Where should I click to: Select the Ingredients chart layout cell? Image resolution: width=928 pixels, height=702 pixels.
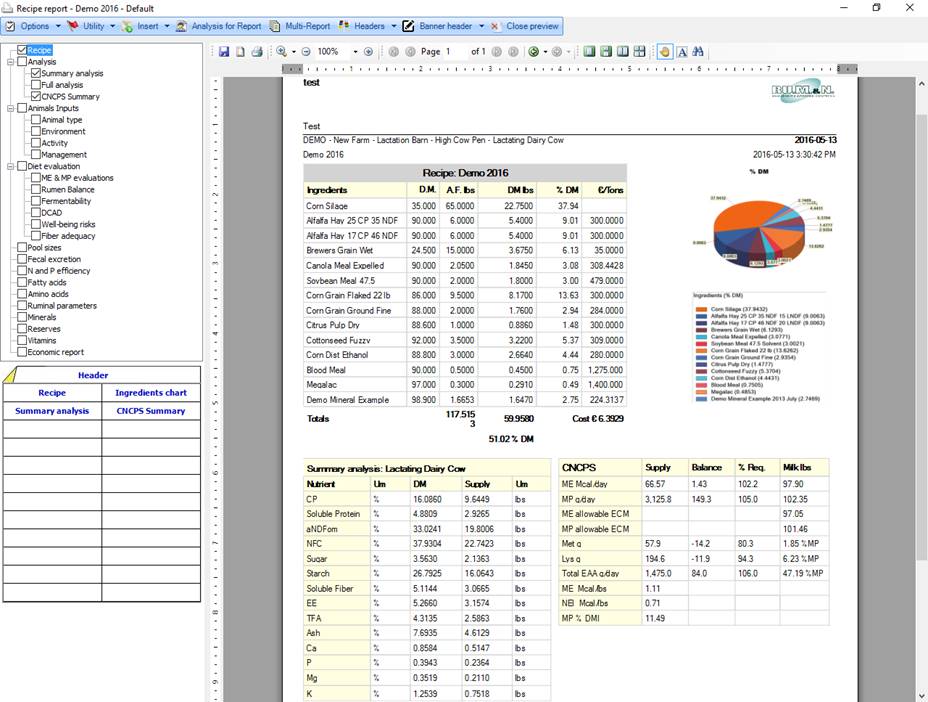[151, 393]
